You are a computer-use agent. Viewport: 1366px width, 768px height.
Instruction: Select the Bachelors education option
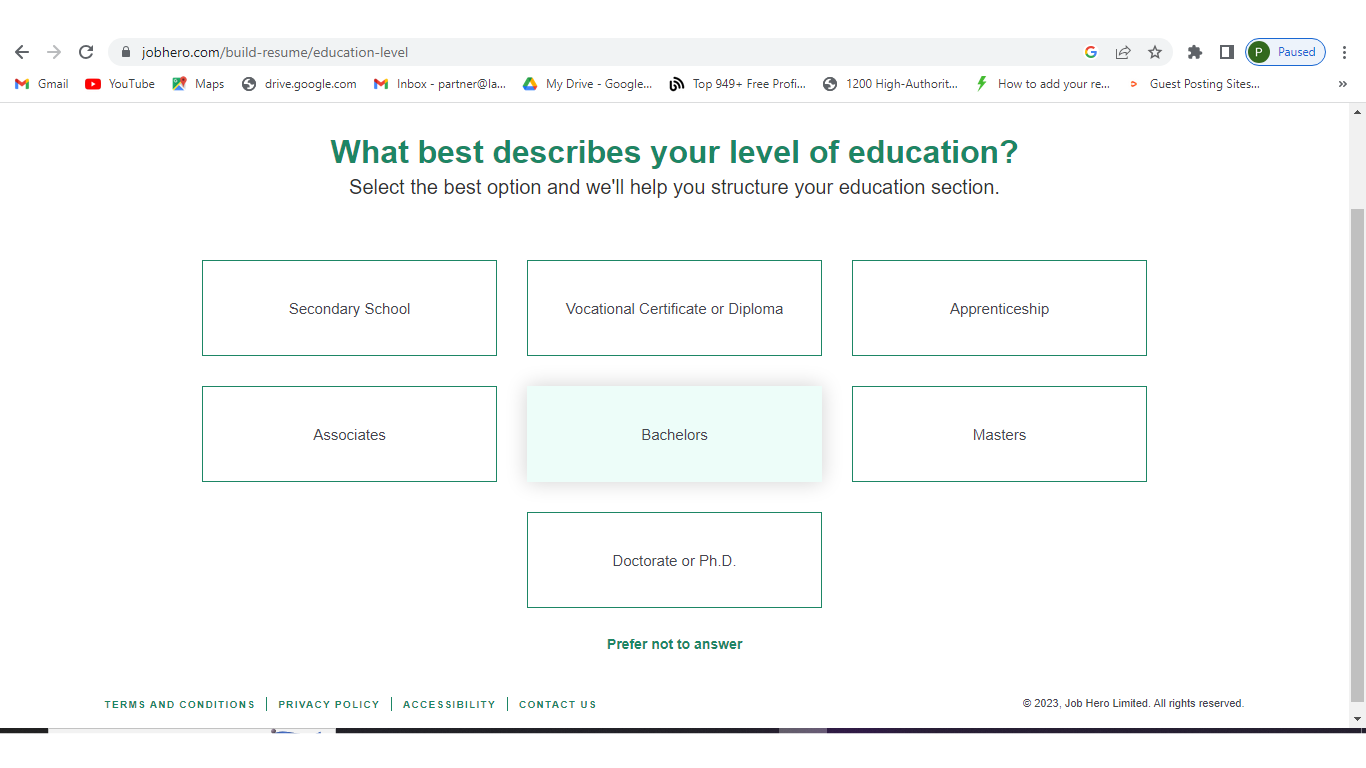click(674, 434)
